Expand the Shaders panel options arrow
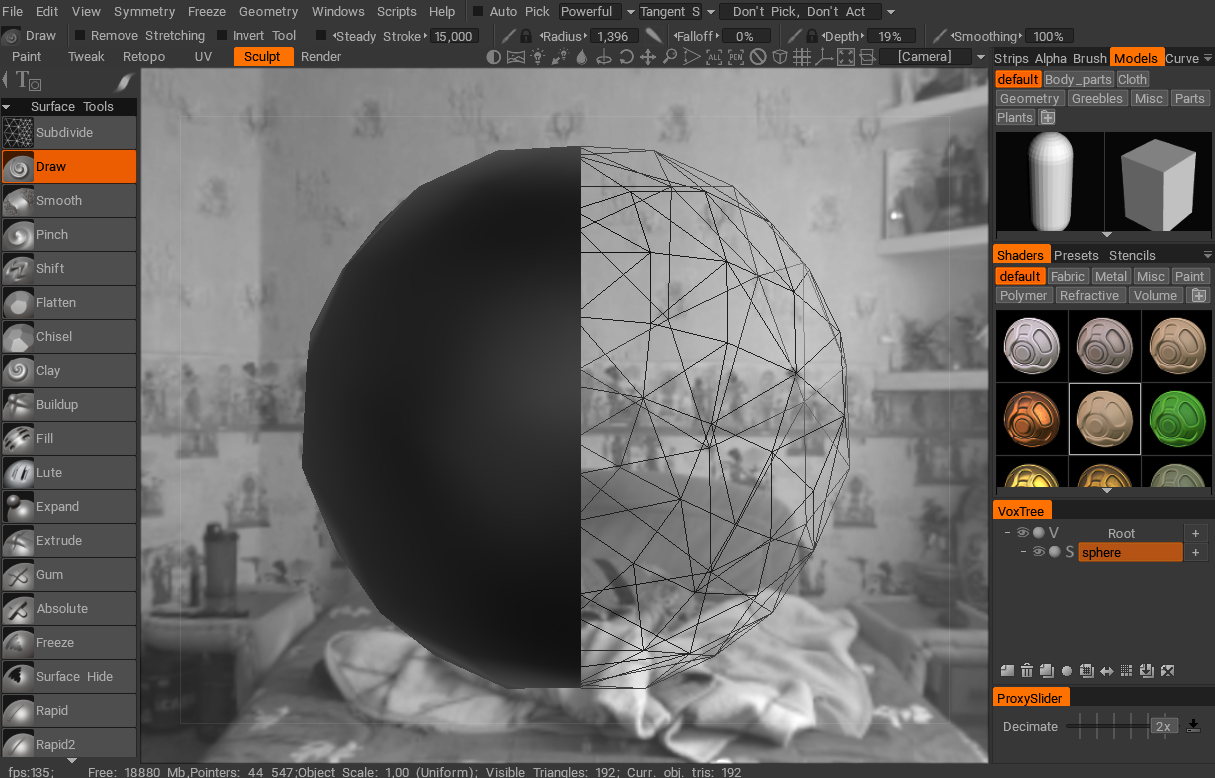The height and width of the screenshot is (778, 1215). 1208,255
